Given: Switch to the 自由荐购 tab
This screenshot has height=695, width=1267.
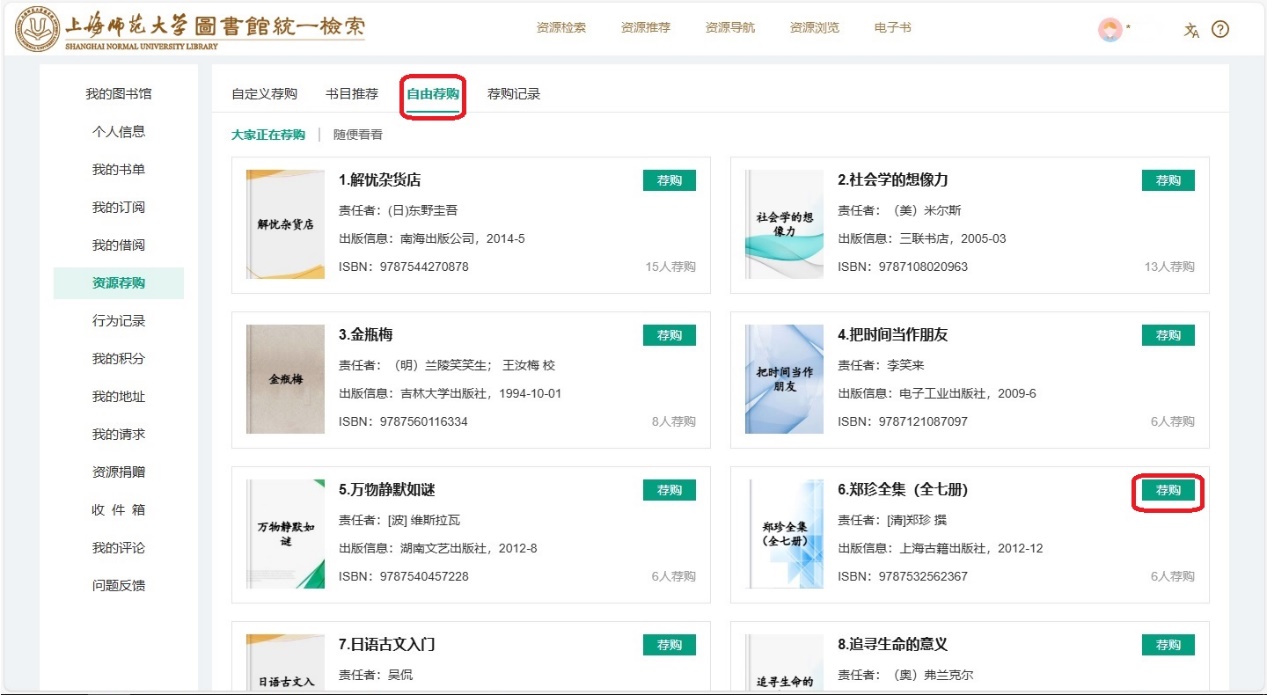Looking at the screenshot, I should point(433,94).
